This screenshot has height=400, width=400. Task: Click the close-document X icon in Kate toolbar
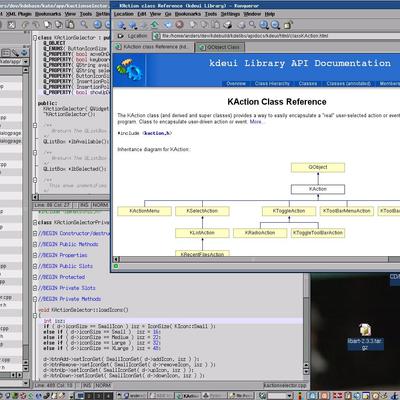coord(12,25)
